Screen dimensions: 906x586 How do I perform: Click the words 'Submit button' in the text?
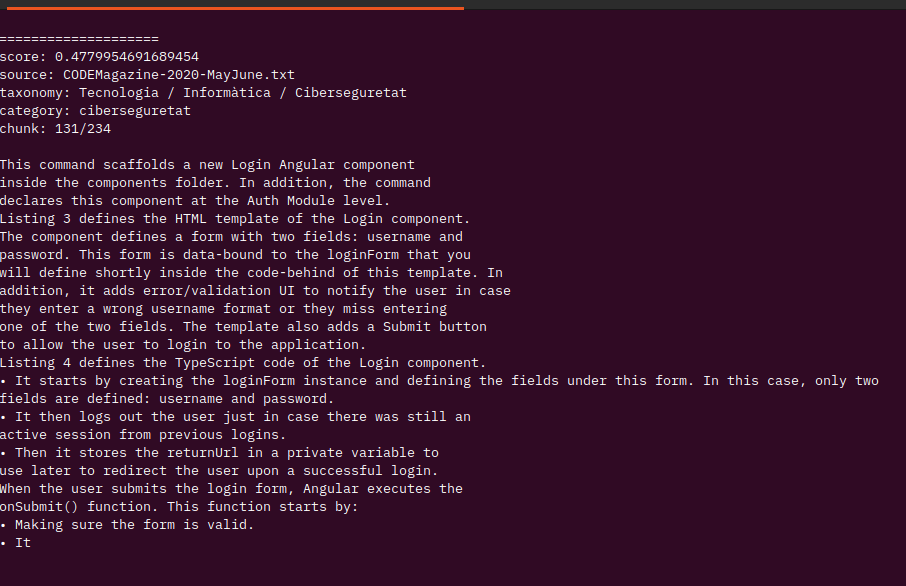435,327
